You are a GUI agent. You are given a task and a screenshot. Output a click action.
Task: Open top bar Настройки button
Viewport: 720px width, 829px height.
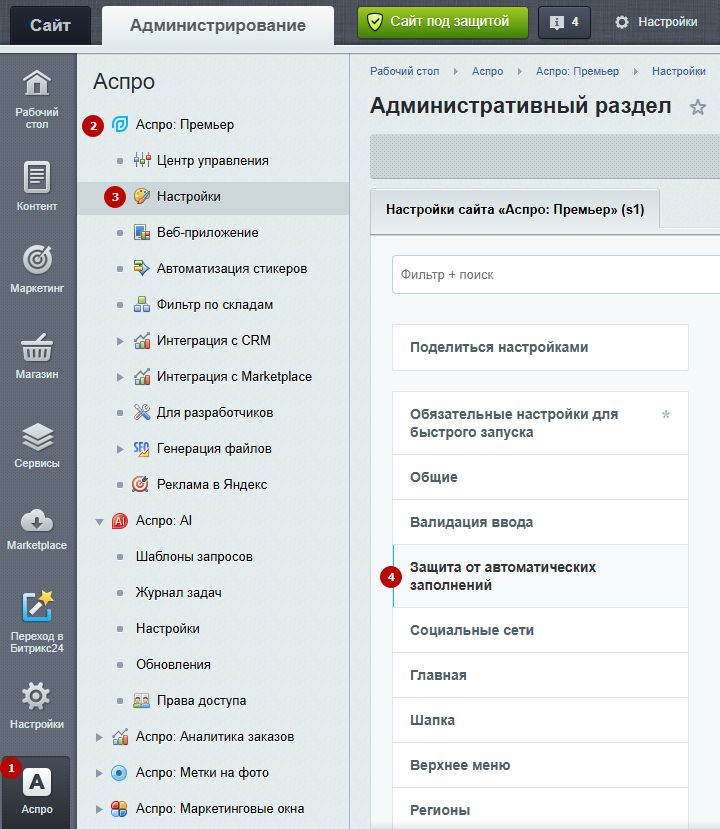pos(656,22)
